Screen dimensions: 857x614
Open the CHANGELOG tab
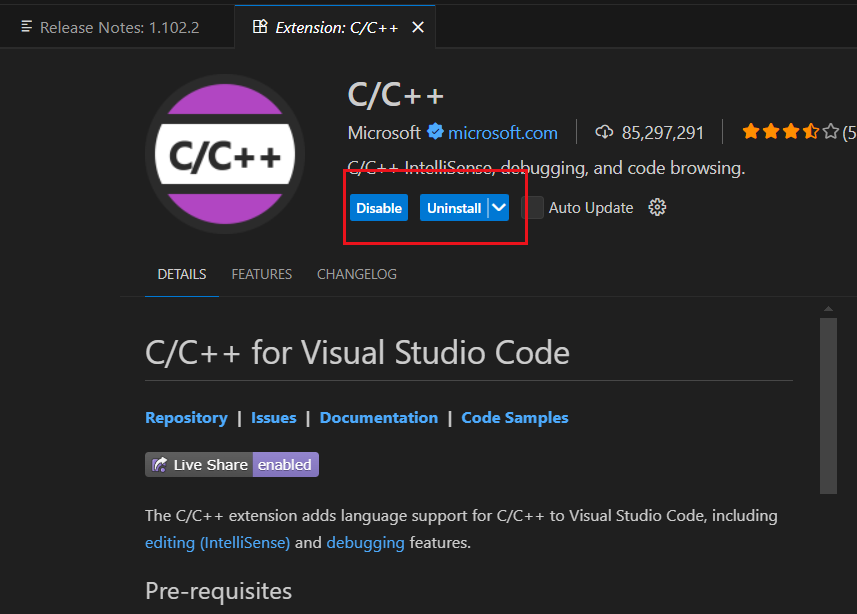pyautogui.click(x=357, y=274)
